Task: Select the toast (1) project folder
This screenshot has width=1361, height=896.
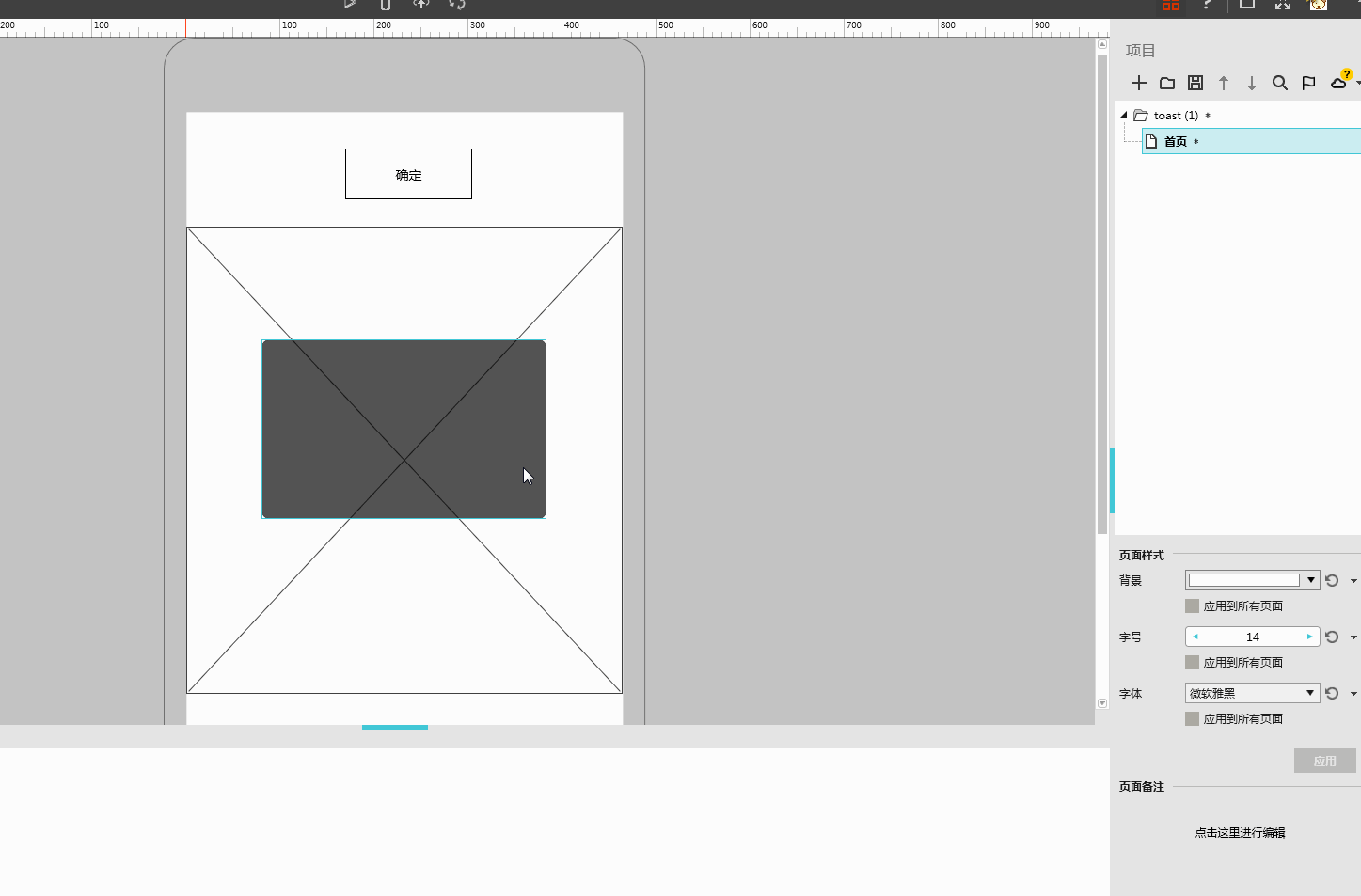Action: pyautogui.click(x=1176, y=116)
